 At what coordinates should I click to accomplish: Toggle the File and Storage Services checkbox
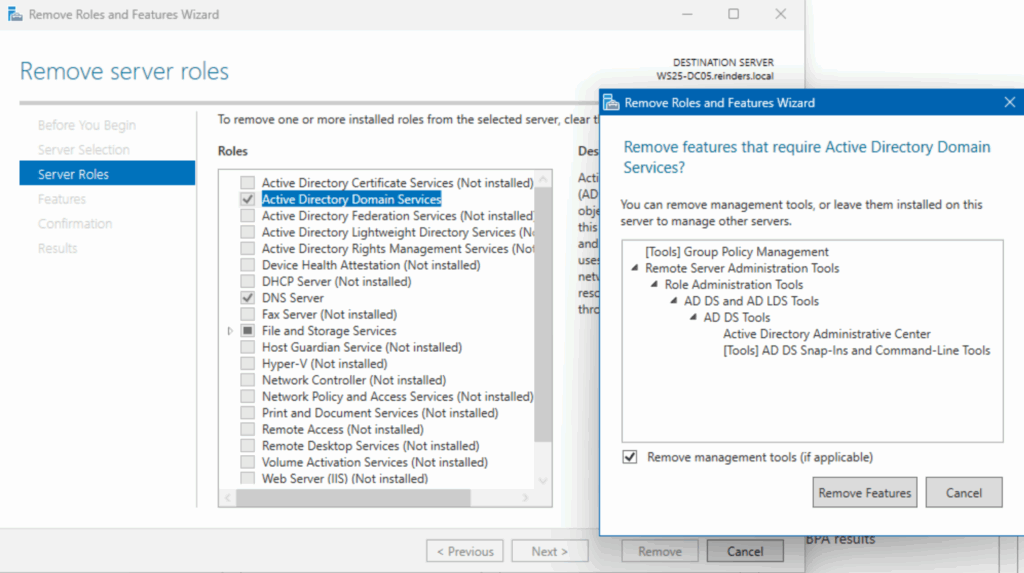[247, 331]
